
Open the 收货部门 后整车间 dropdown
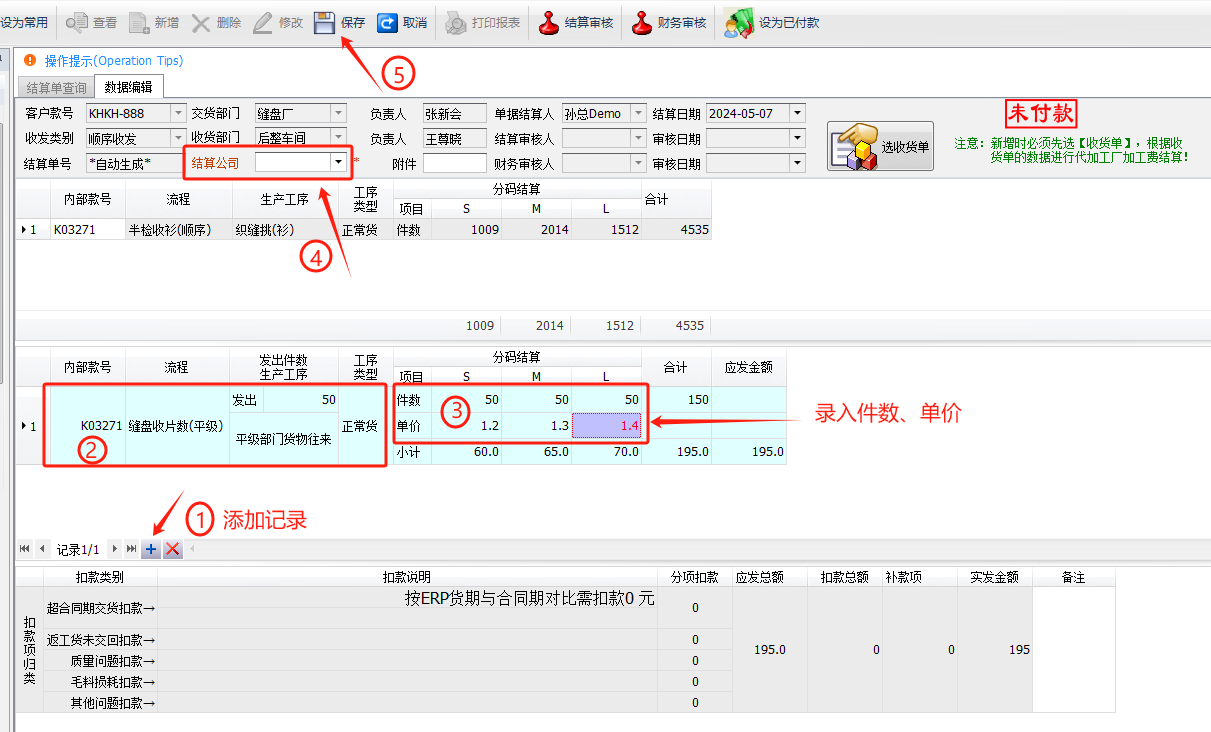[339, 138]
